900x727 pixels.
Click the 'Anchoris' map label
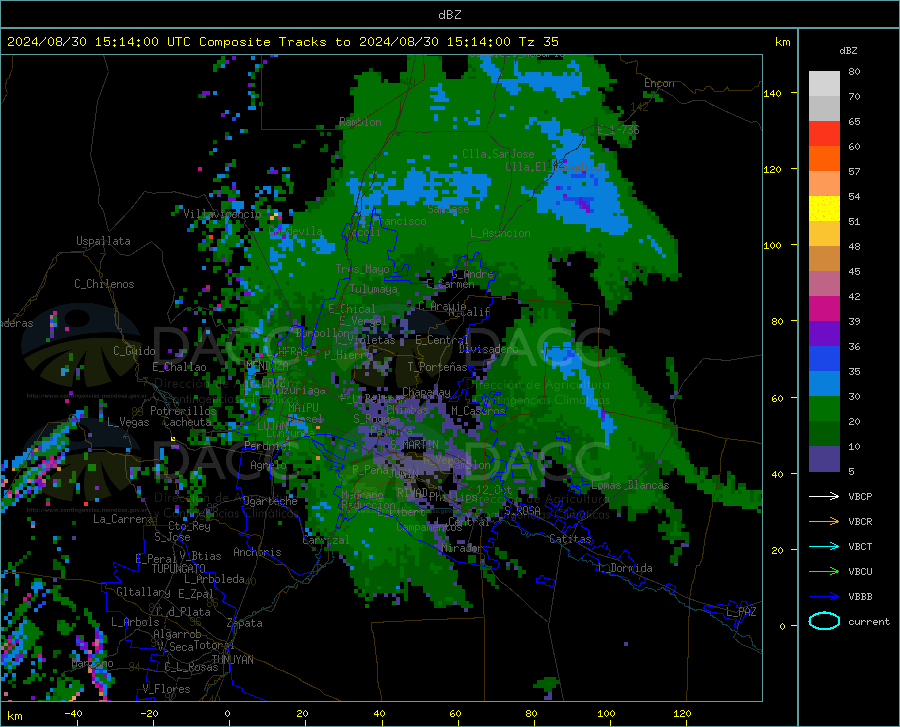click(x=257, y=553)
